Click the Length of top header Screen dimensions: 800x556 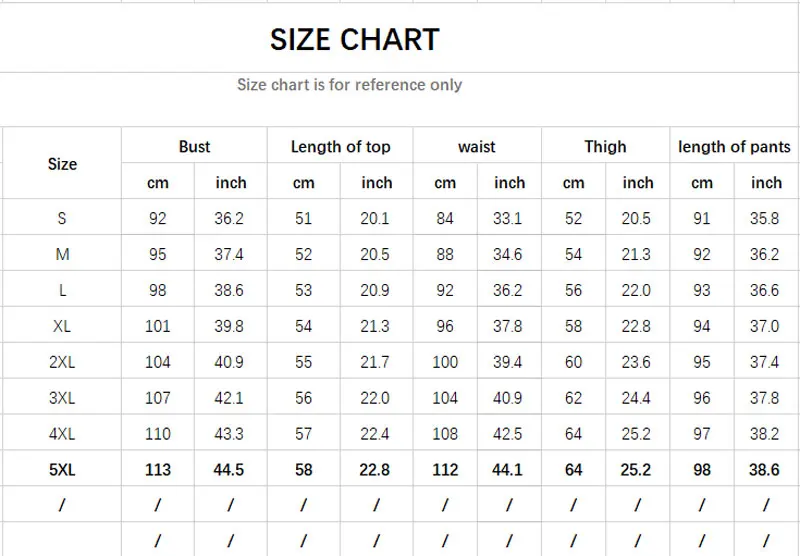pos(340,147)
